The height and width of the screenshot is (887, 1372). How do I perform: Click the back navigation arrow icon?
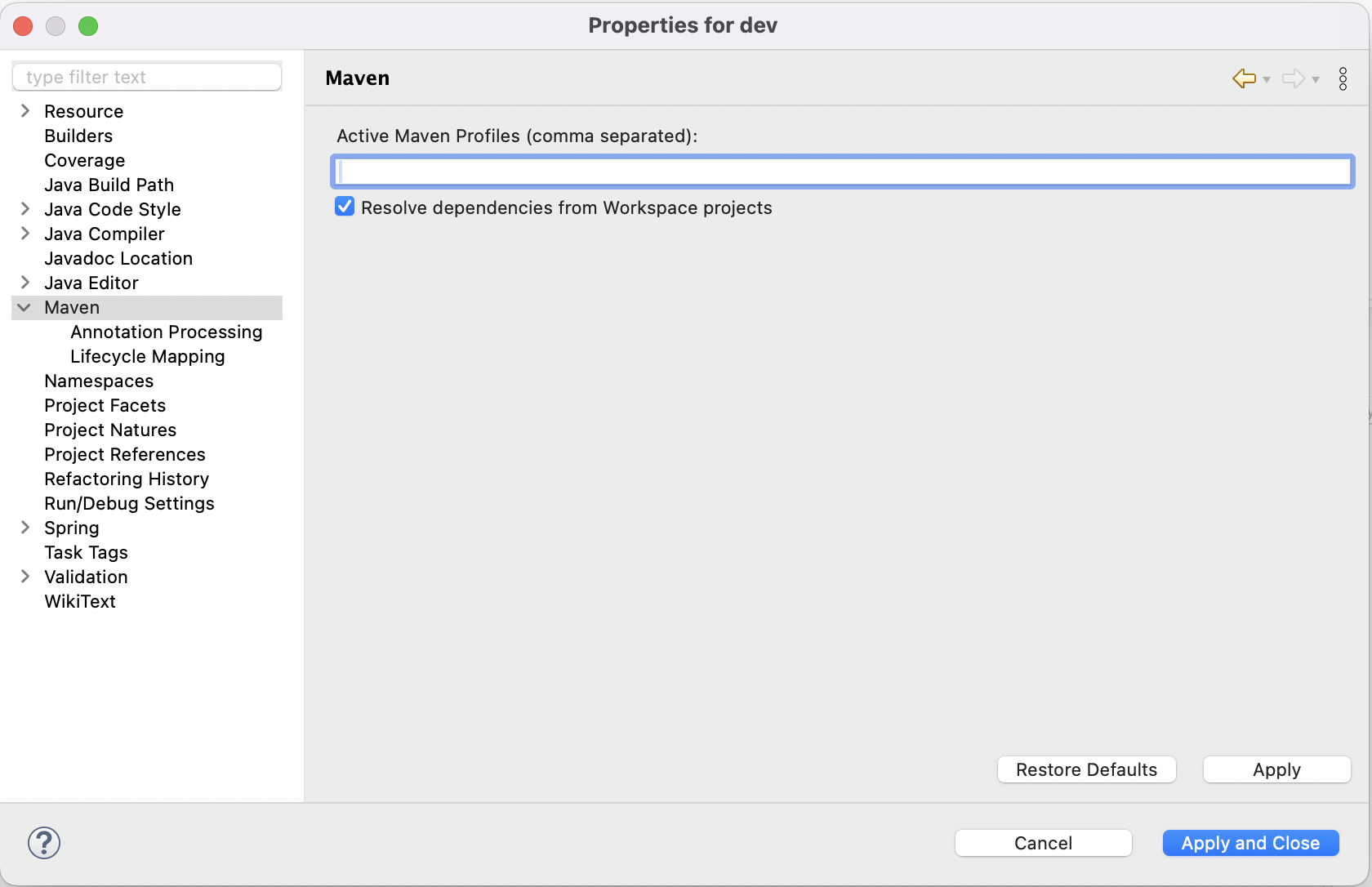[1244, 78]
